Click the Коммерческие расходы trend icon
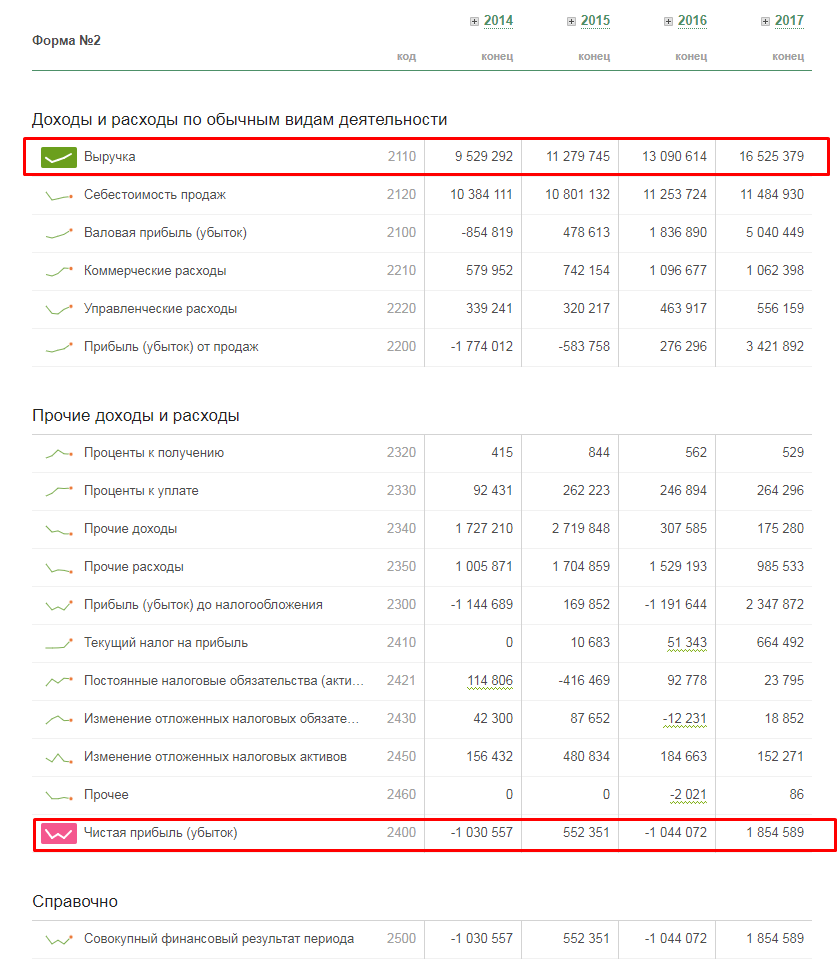The image size is (839, 959). [59, 271]
